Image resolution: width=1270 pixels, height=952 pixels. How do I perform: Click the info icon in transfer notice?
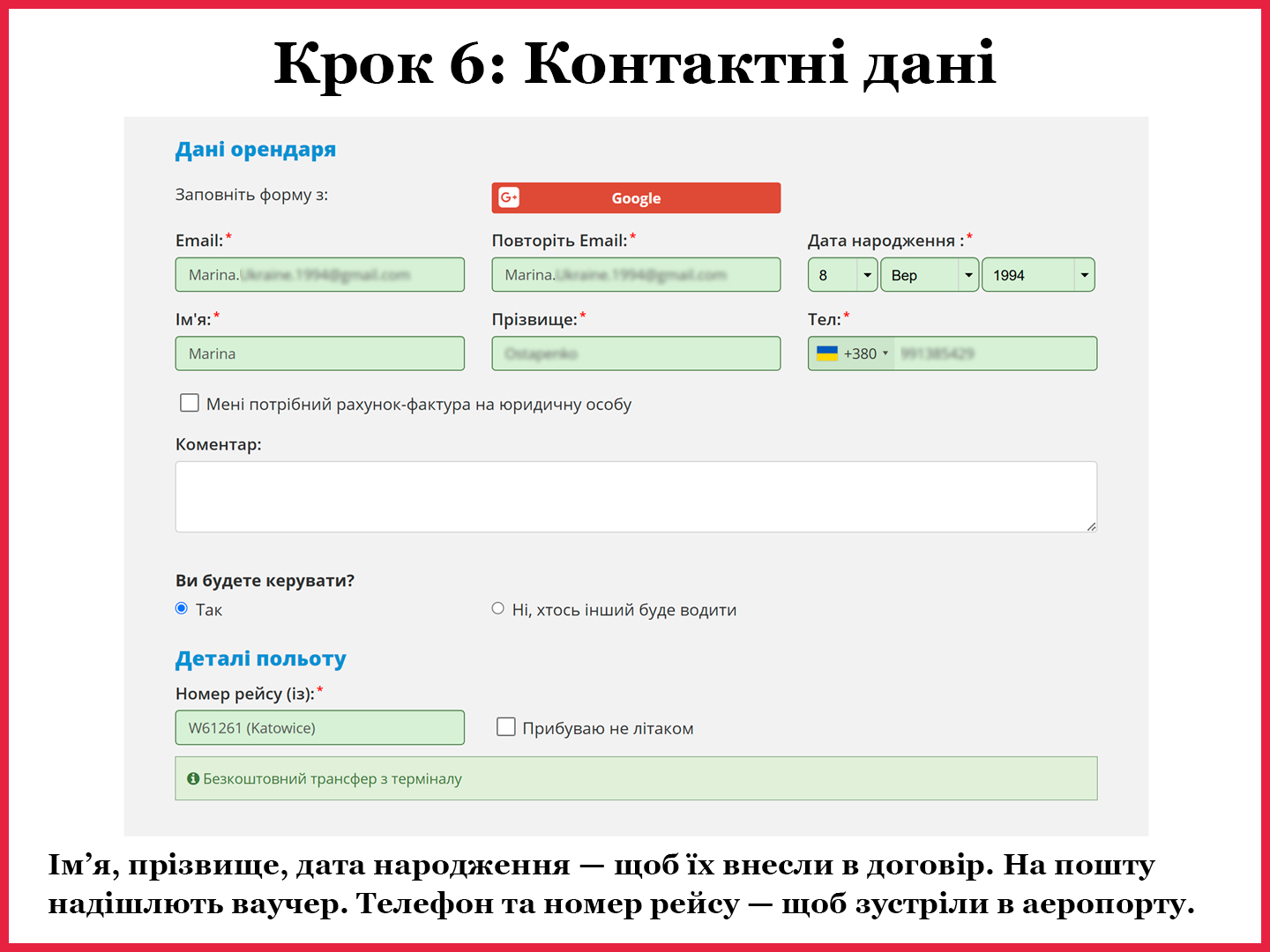(193, 778)
